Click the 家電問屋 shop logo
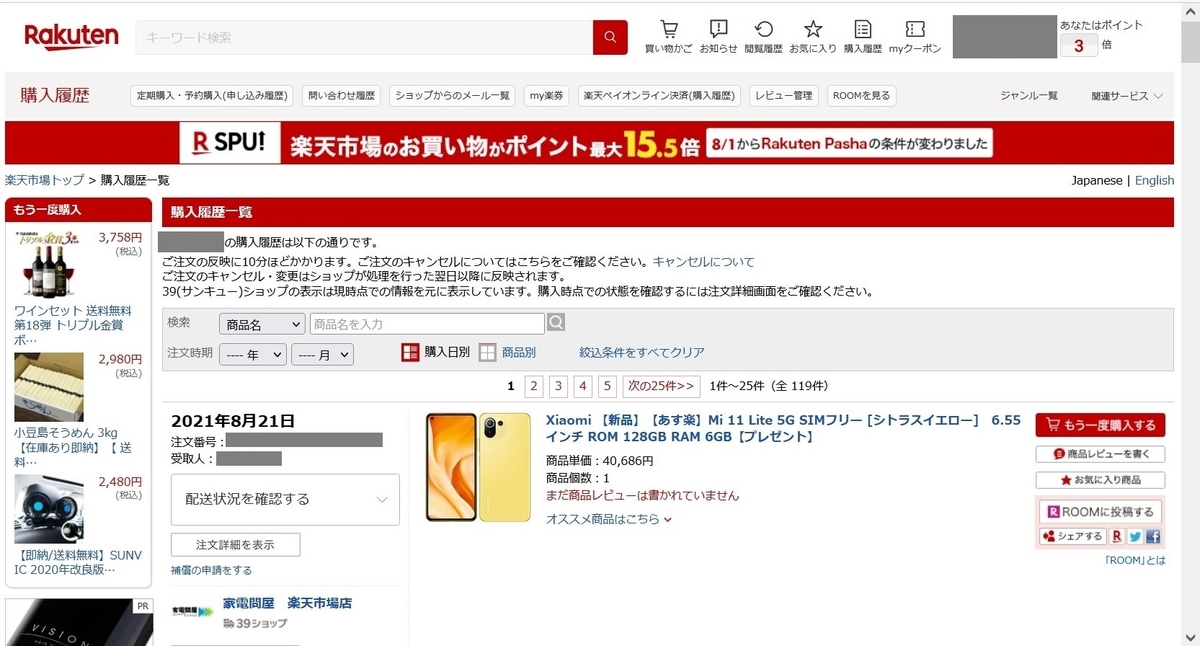This screenshot has width=1200, height=646. pyautogui.click(x=192, y=610)
